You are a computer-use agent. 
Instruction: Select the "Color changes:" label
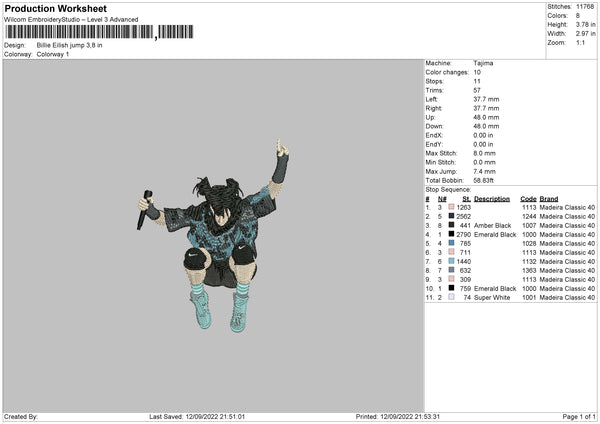(447, 72)
